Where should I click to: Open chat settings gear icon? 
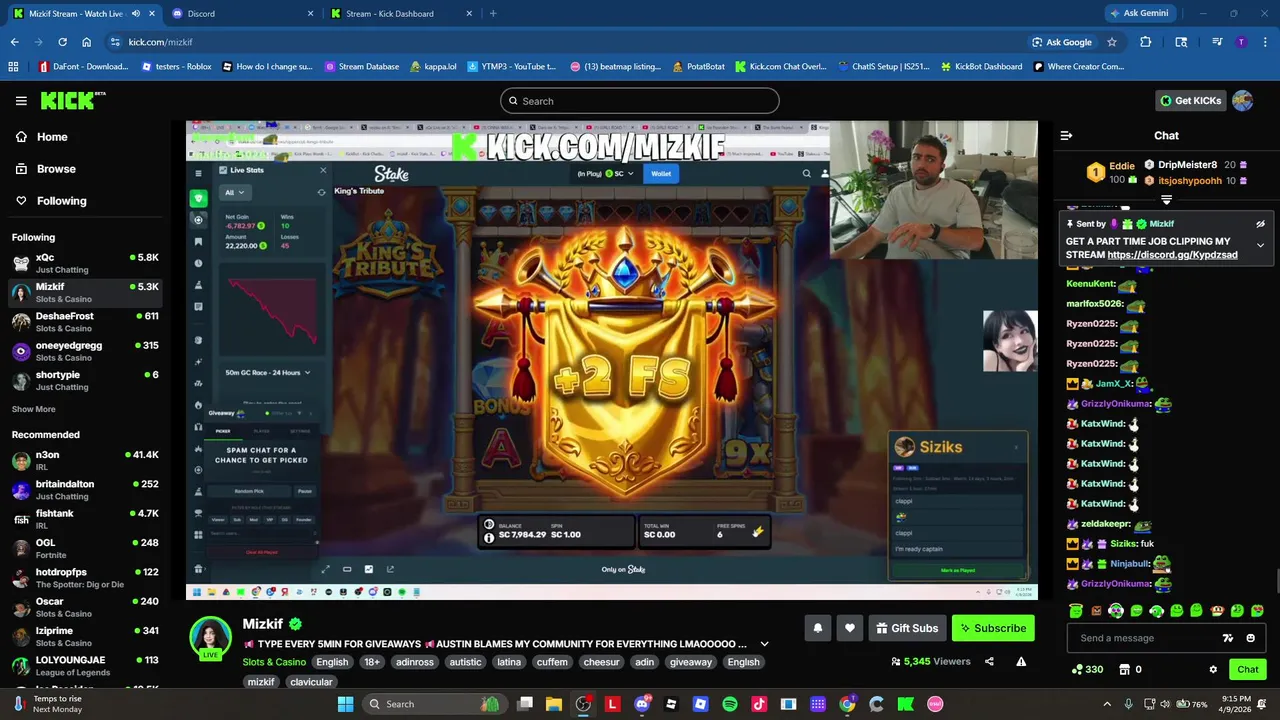(1213, 669)
